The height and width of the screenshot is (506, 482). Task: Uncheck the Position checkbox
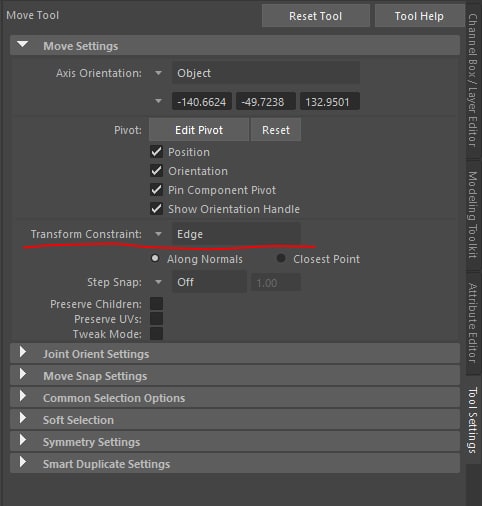(156, 152)
